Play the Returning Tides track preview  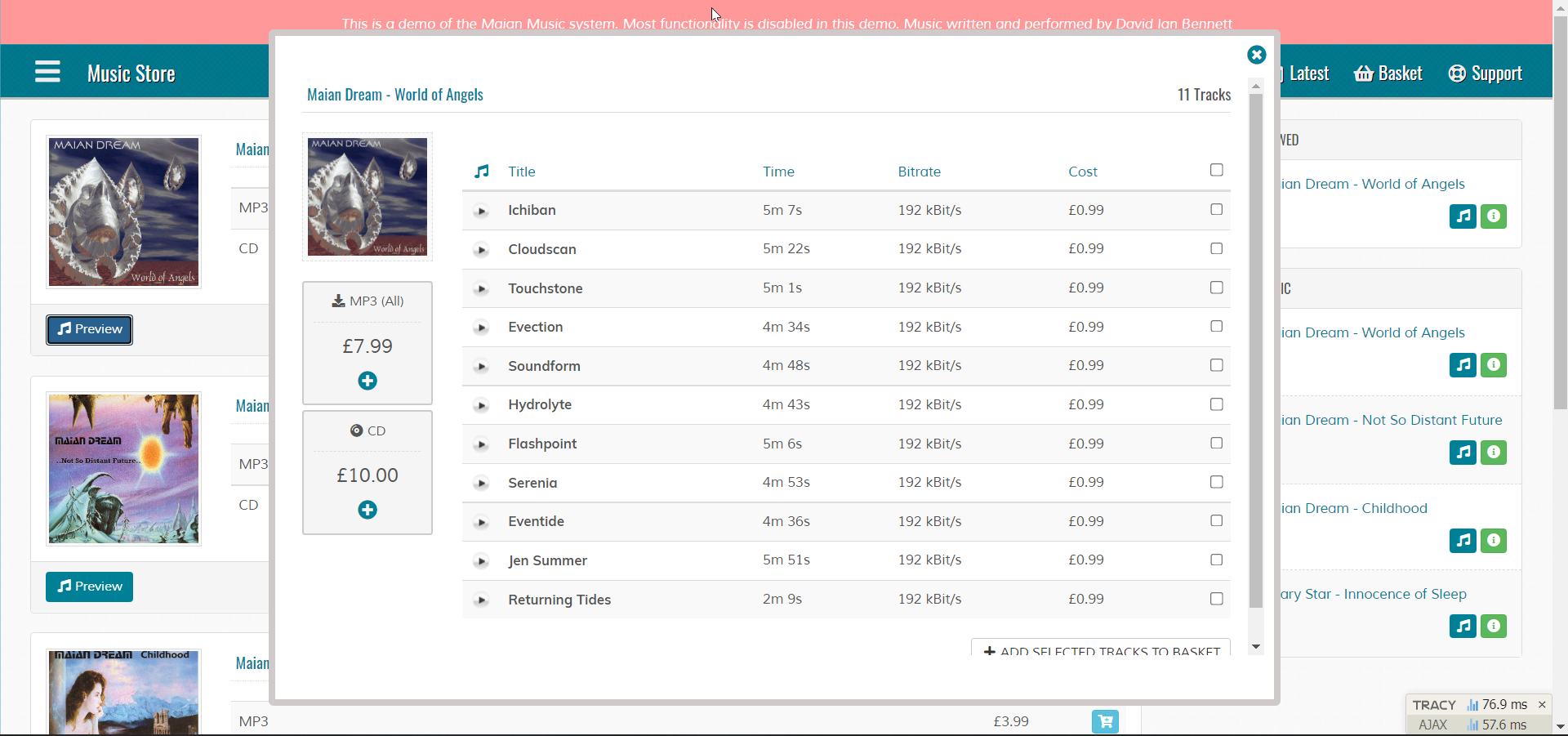(x=481, y=600)
